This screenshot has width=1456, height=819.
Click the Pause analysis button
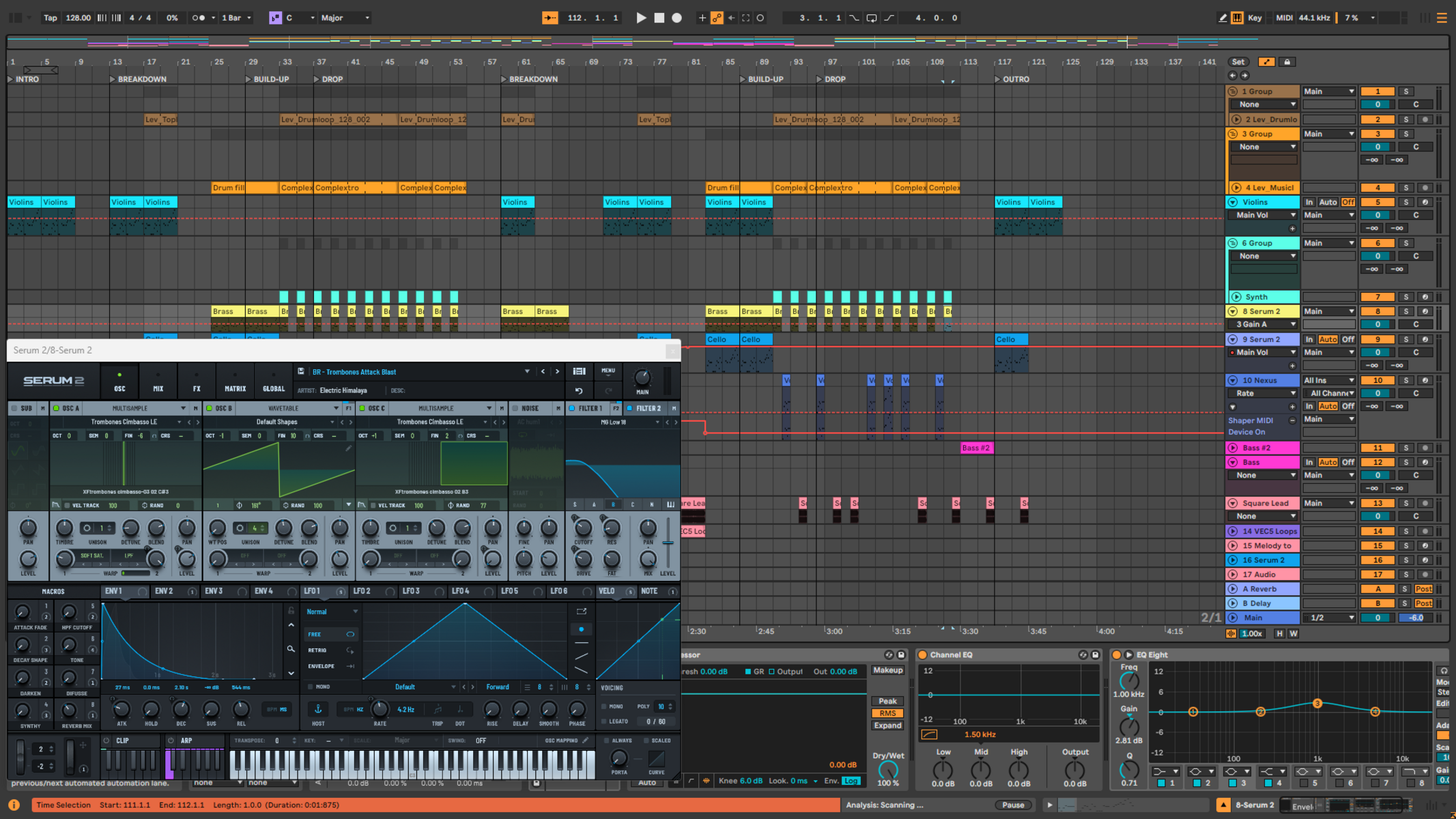coord(1013,805)
